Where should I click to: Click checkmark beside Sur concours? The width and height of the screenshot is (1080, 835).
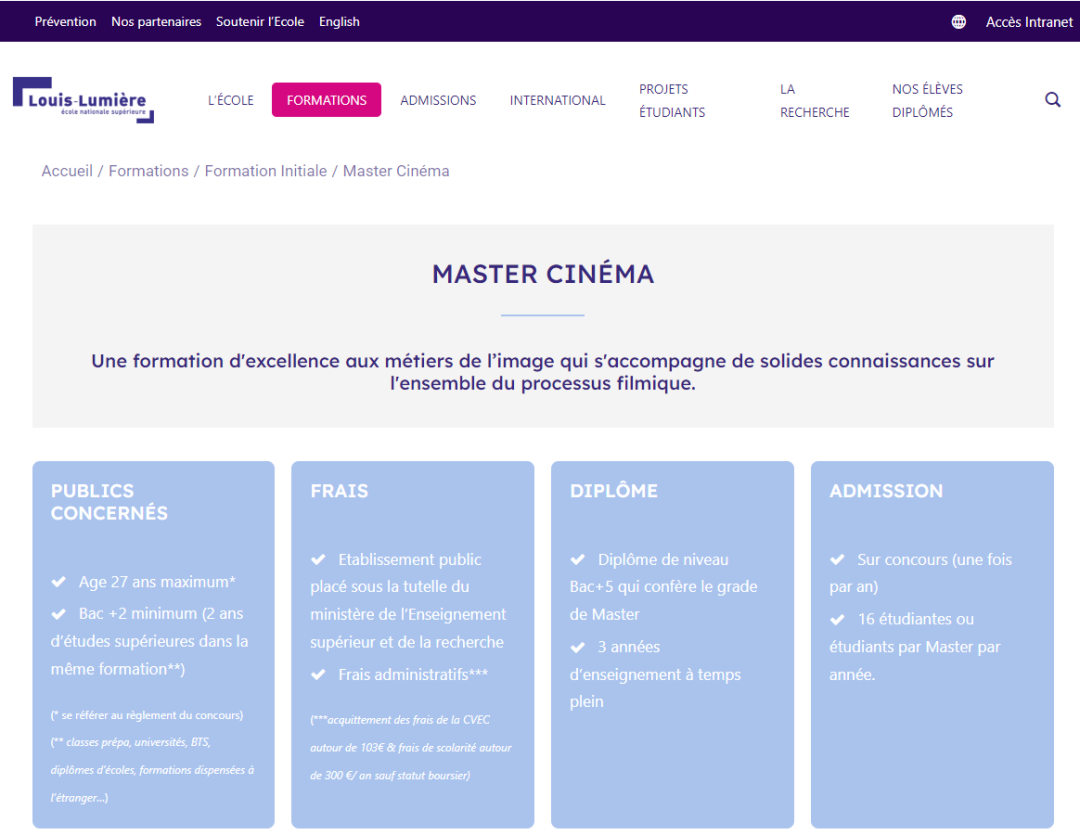[838, 559]
